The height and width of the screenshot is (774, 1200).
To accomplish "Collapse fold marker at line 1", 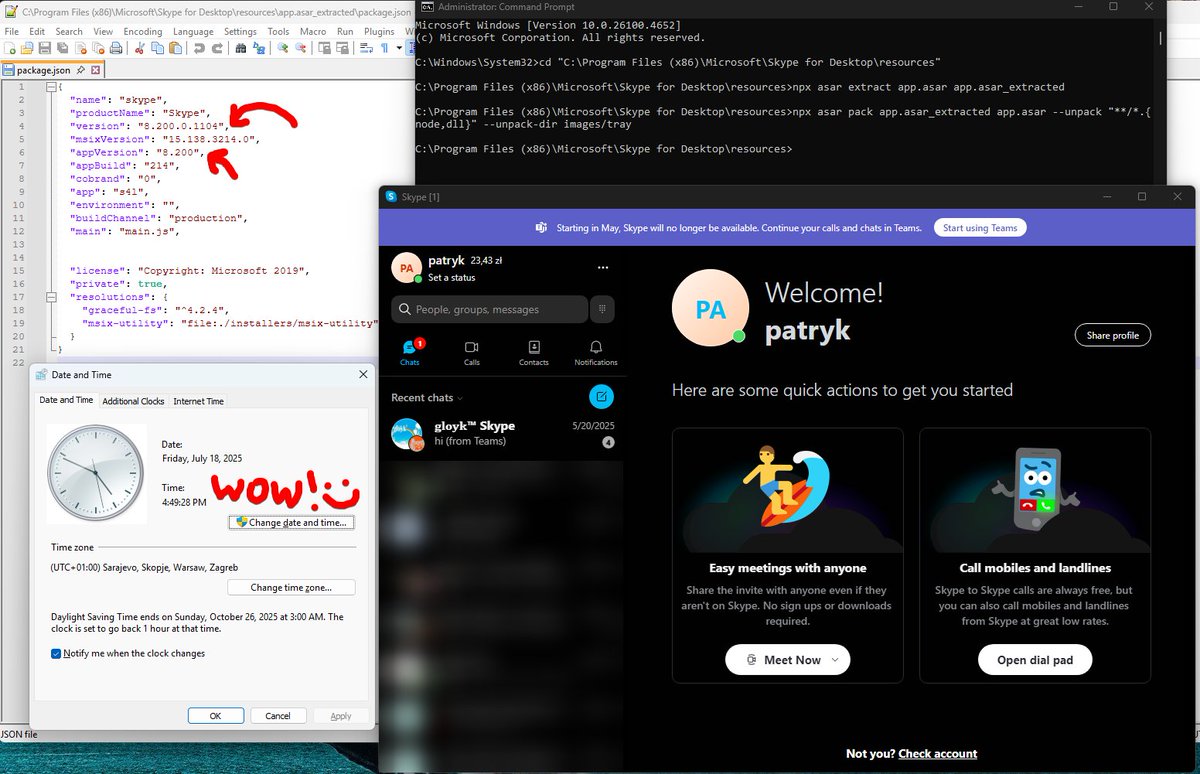I will (50, 88).
